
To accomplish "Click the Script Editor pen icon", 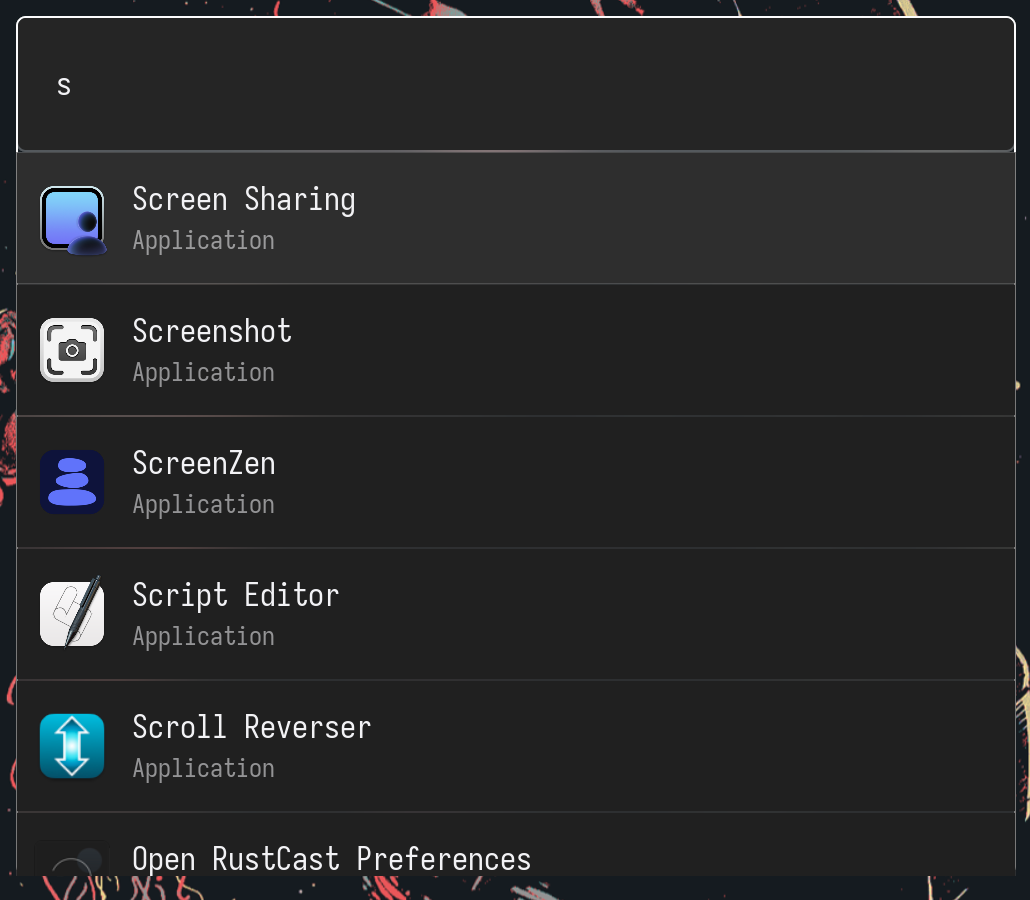I will pyautogui.click(x=71, y=613).
